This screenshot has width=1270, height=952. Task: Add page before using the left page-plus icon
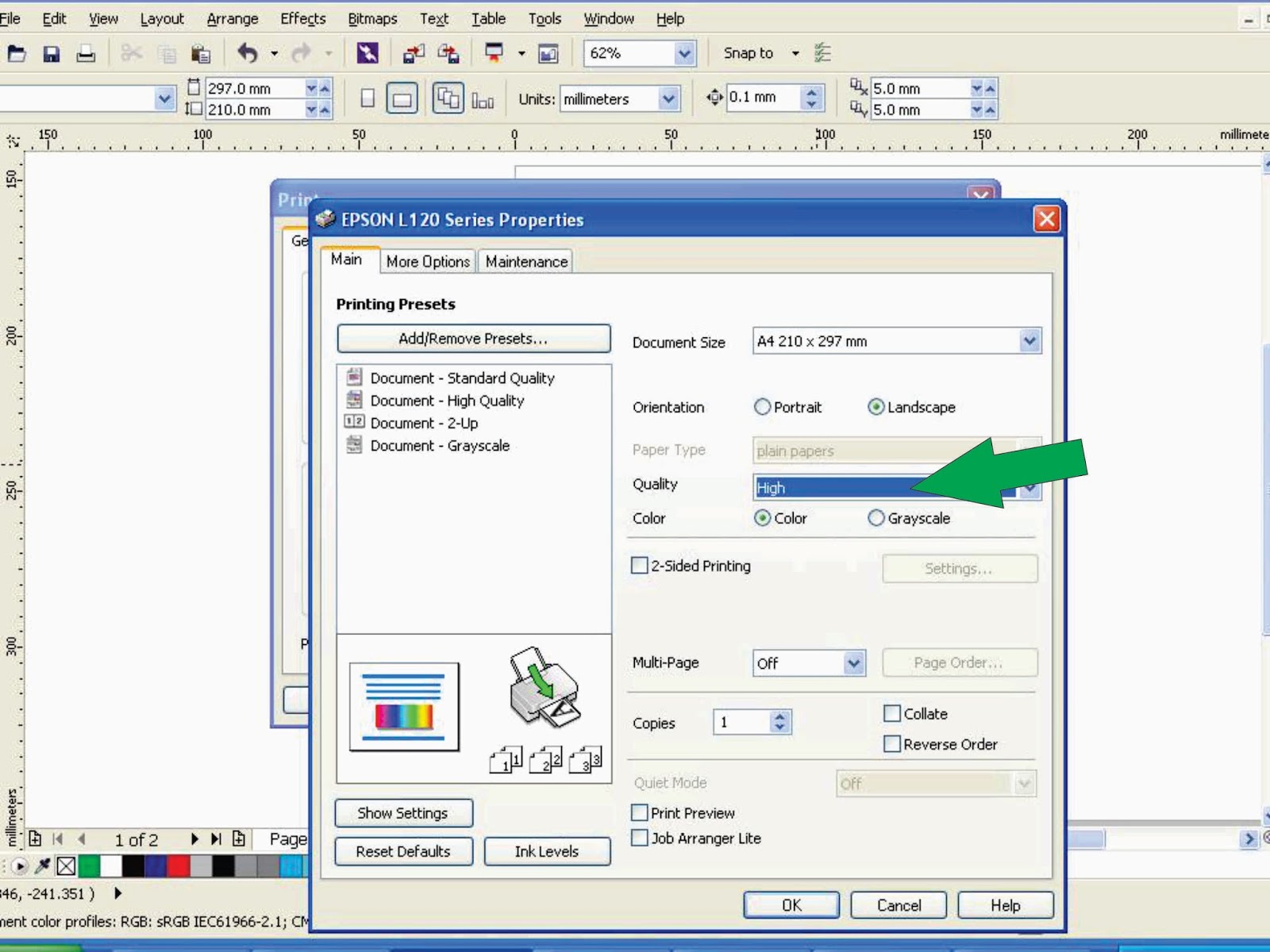coord(35,839)
